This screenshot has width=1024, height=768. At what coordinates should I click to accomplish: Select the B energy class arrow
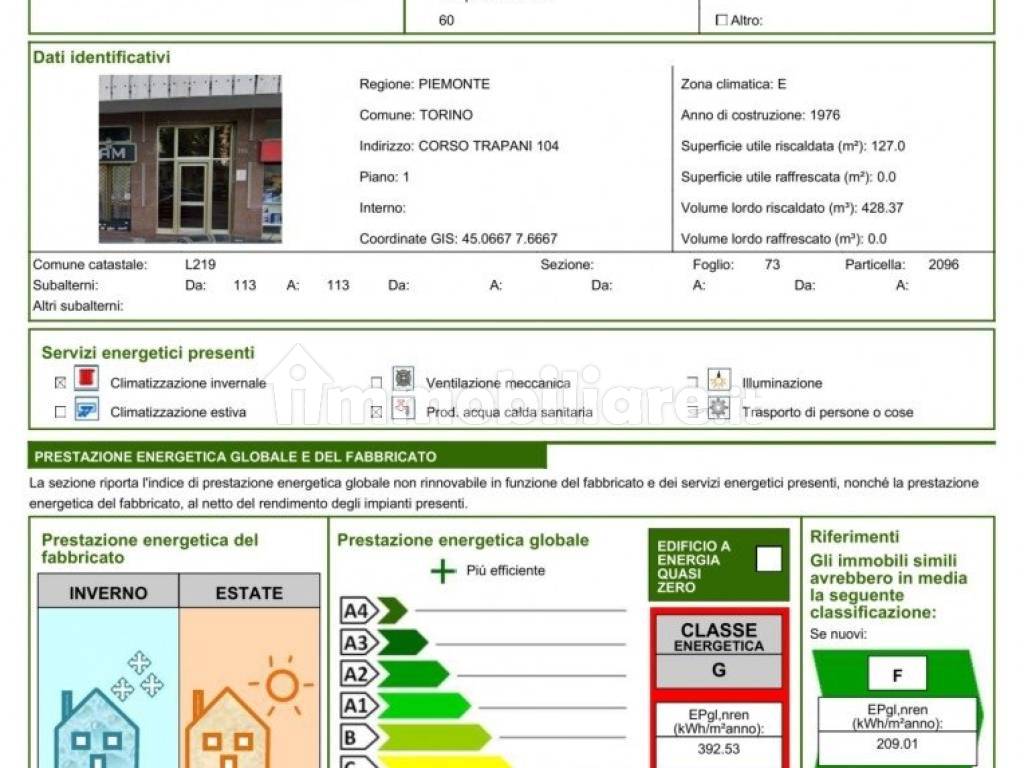pos(416,737)
